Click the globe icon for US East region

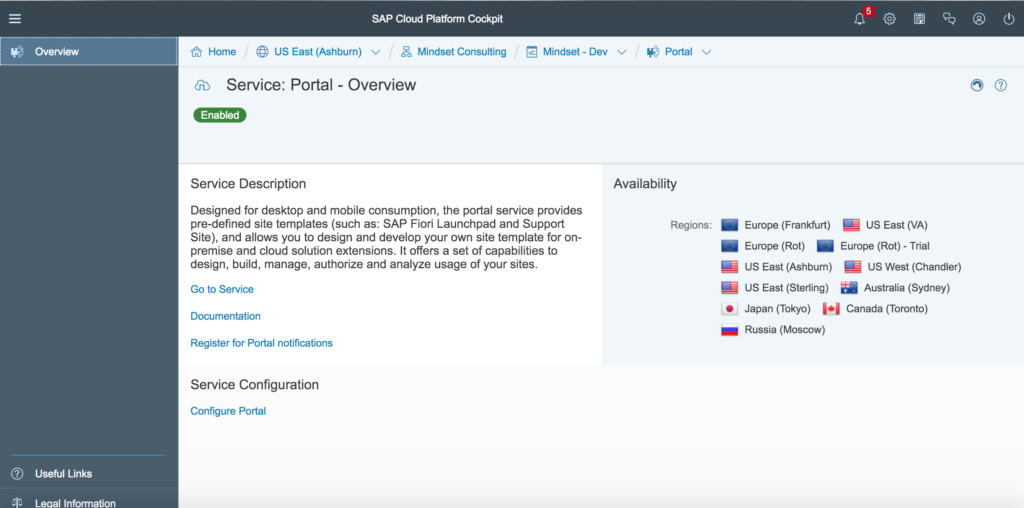(263, 52)
